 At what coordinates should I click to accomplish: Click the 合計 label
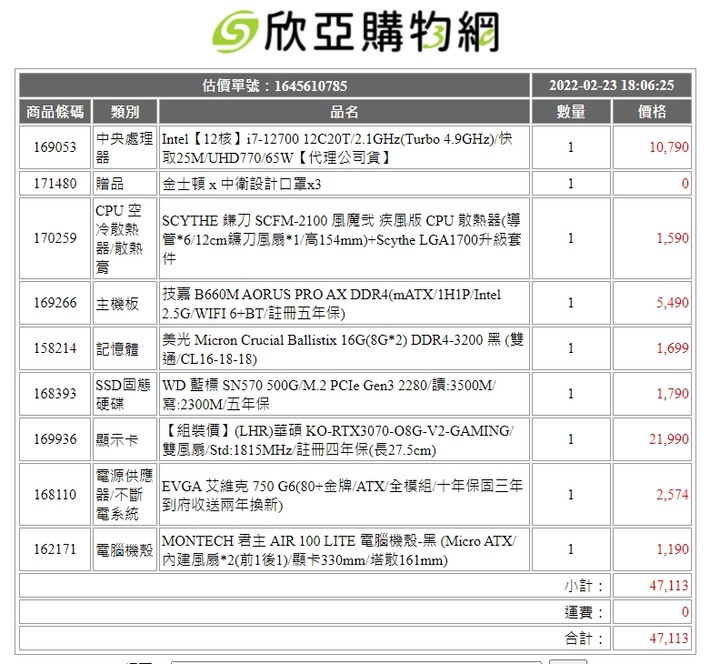tap(583, 638)
